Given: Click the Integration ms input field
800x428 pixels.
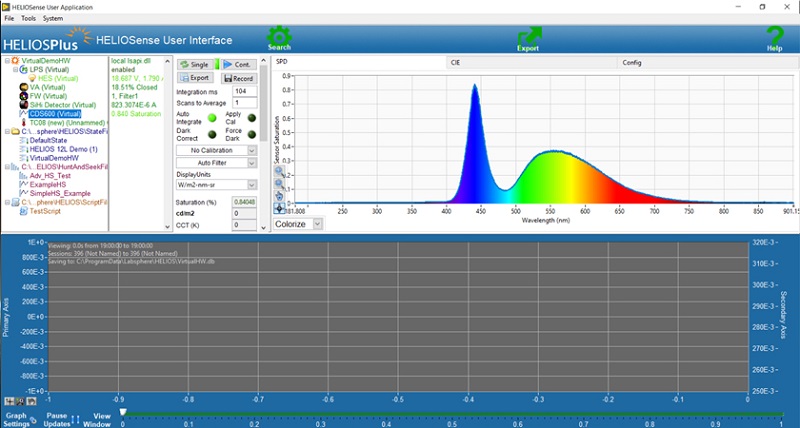Looking at the screenshot, I should [243, 91].
